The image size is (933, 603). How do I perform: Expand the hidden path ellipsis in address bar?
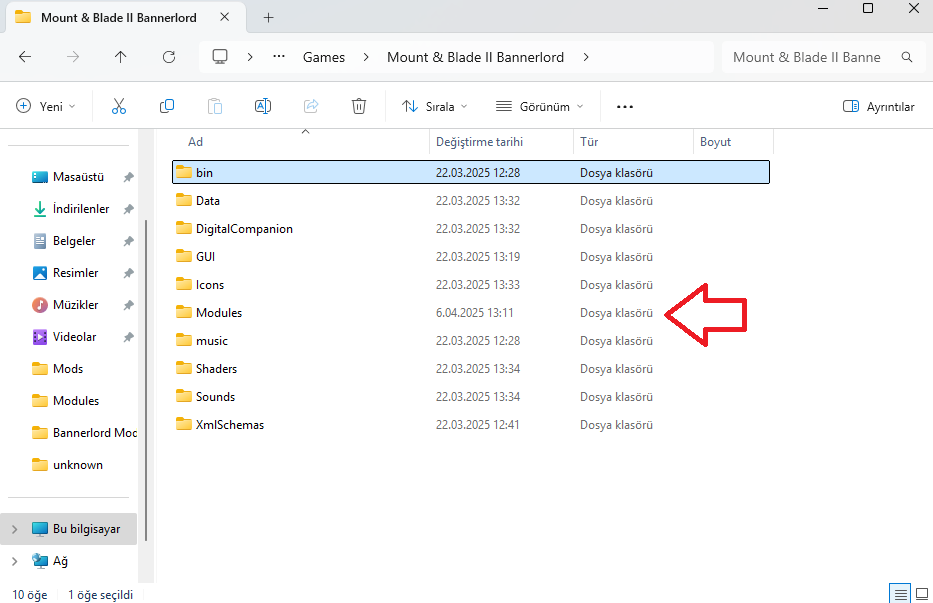pos(278,57)
